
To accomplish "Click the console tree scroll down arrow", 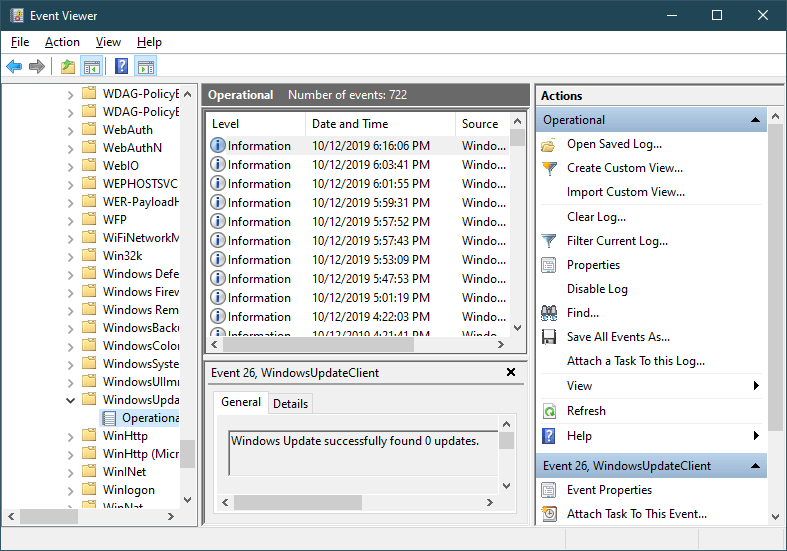I will point(188,500).
